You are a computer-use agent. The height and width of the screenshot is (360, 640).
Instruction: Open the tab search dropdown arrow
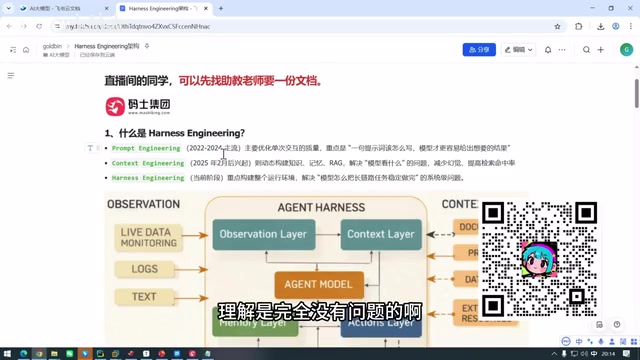pos(8,8)
